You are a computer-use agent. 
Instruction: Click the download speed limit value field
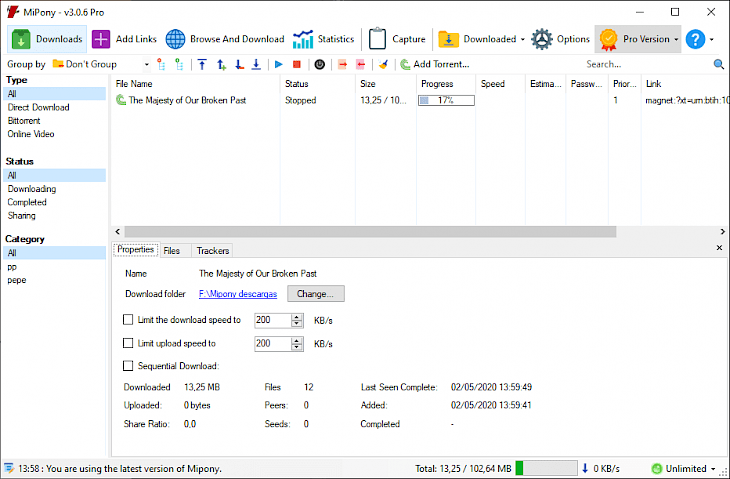point(273,320)
